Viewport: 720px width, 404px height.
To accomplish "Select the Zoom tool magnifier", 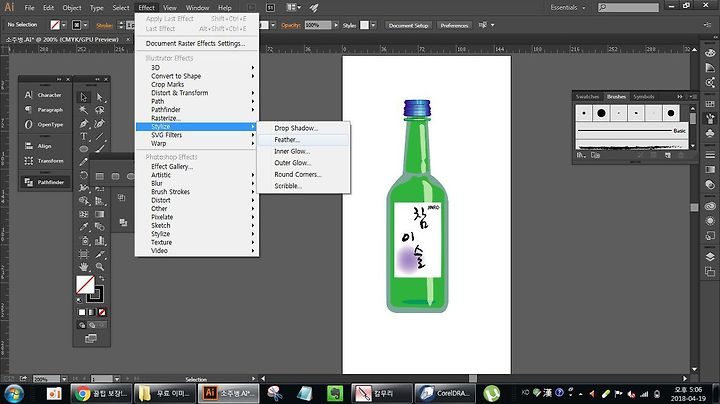I will click(x=99, y=266).
